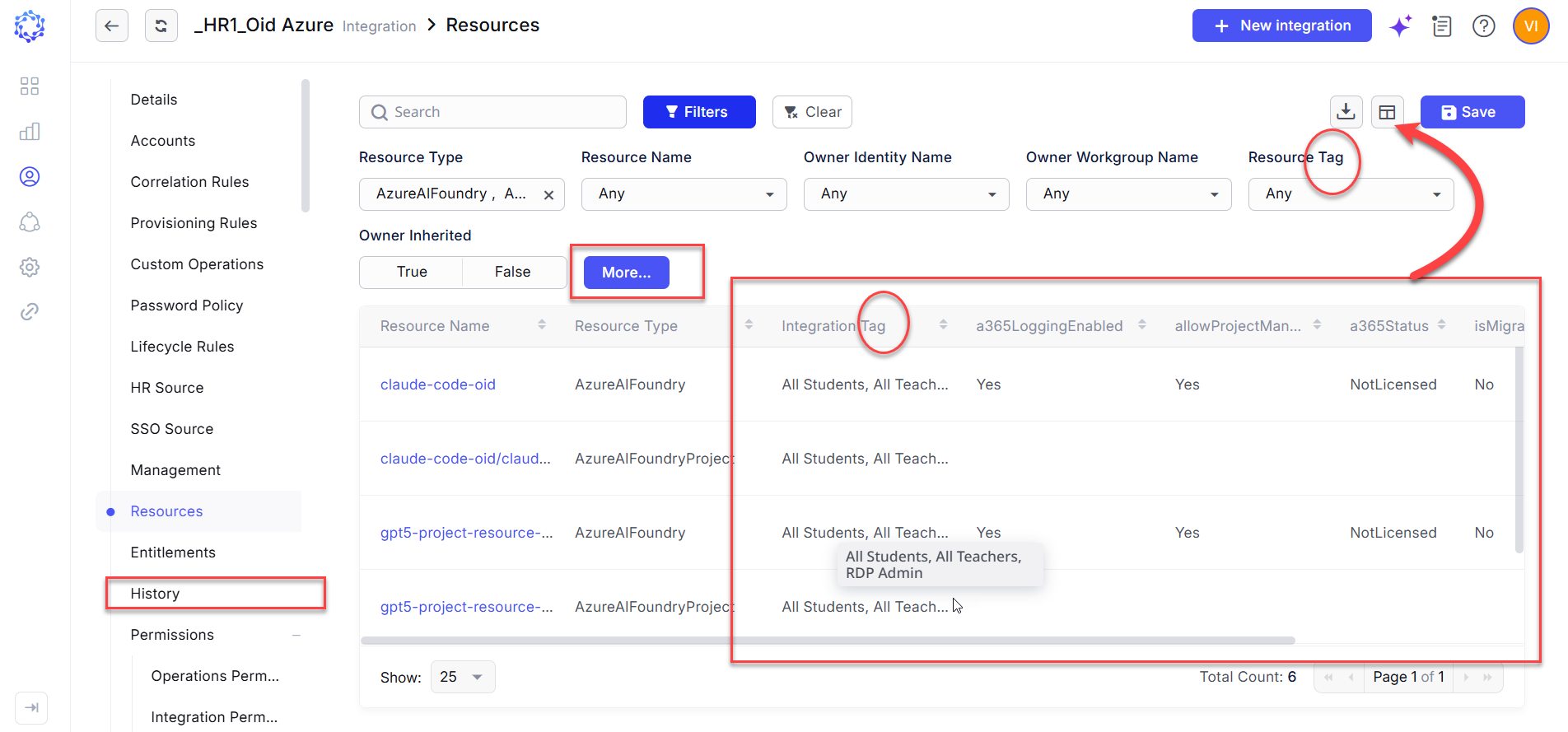Click the left menu vertical scrollbar
The image size is (1568, 732).
306,146
